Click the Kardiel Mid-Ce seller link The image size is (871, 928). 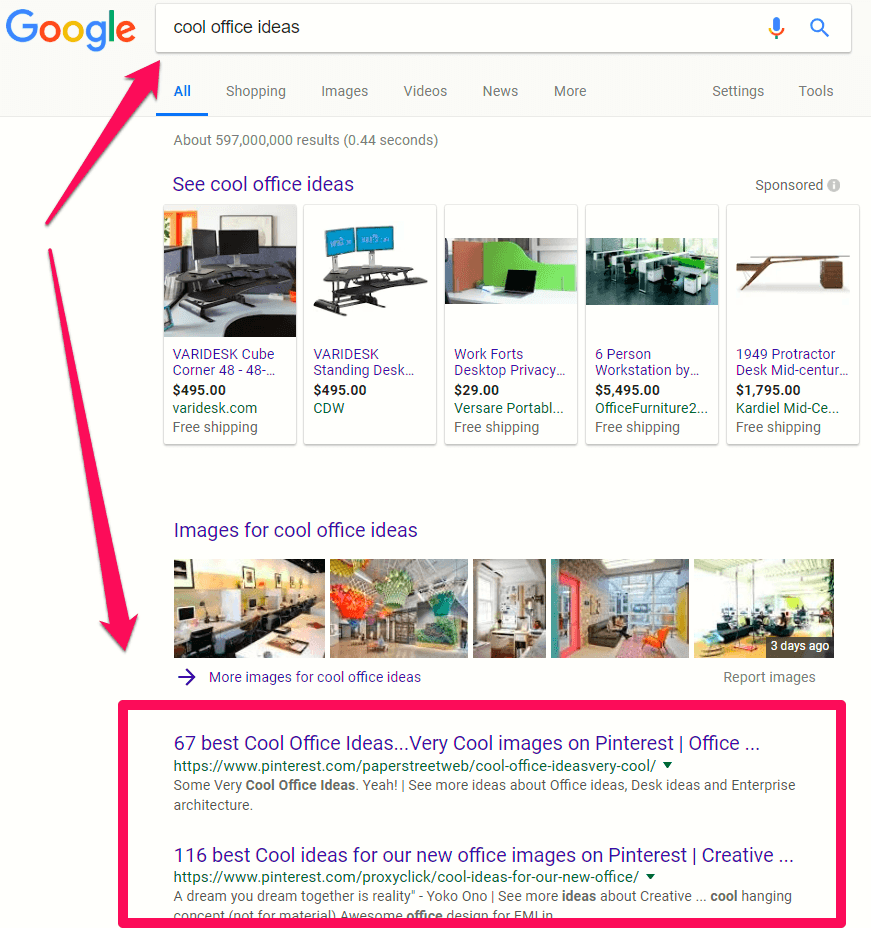tap(787, 408)
